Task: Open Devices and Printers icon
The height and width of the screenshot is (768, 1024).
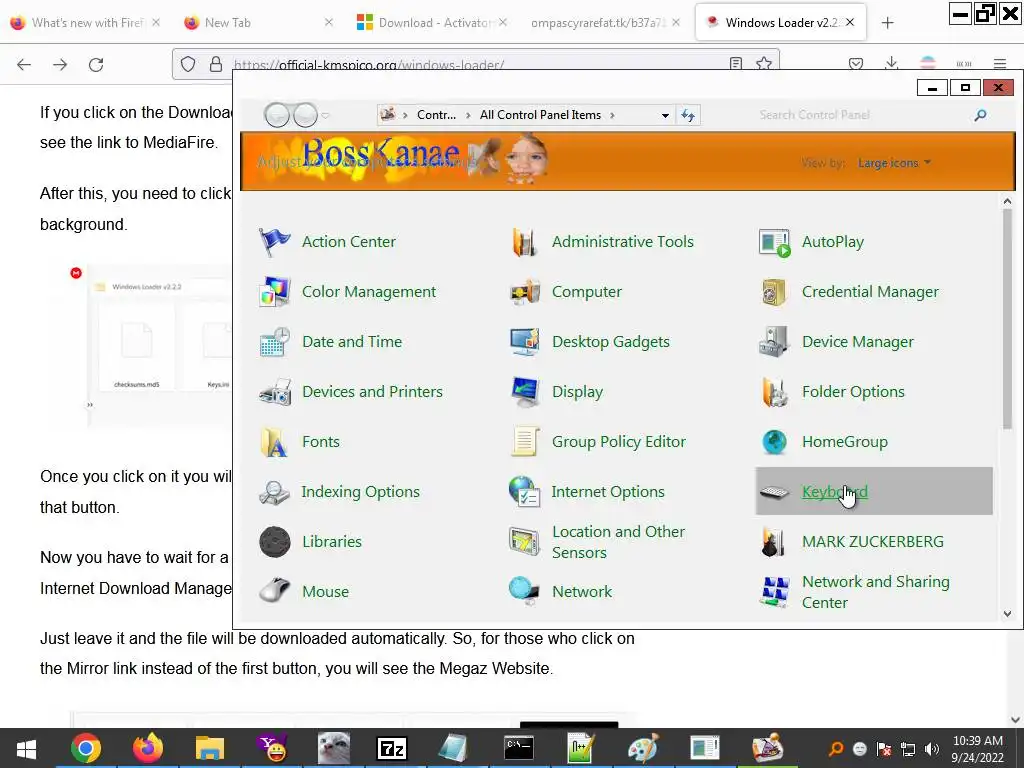Action: [274, 392]
